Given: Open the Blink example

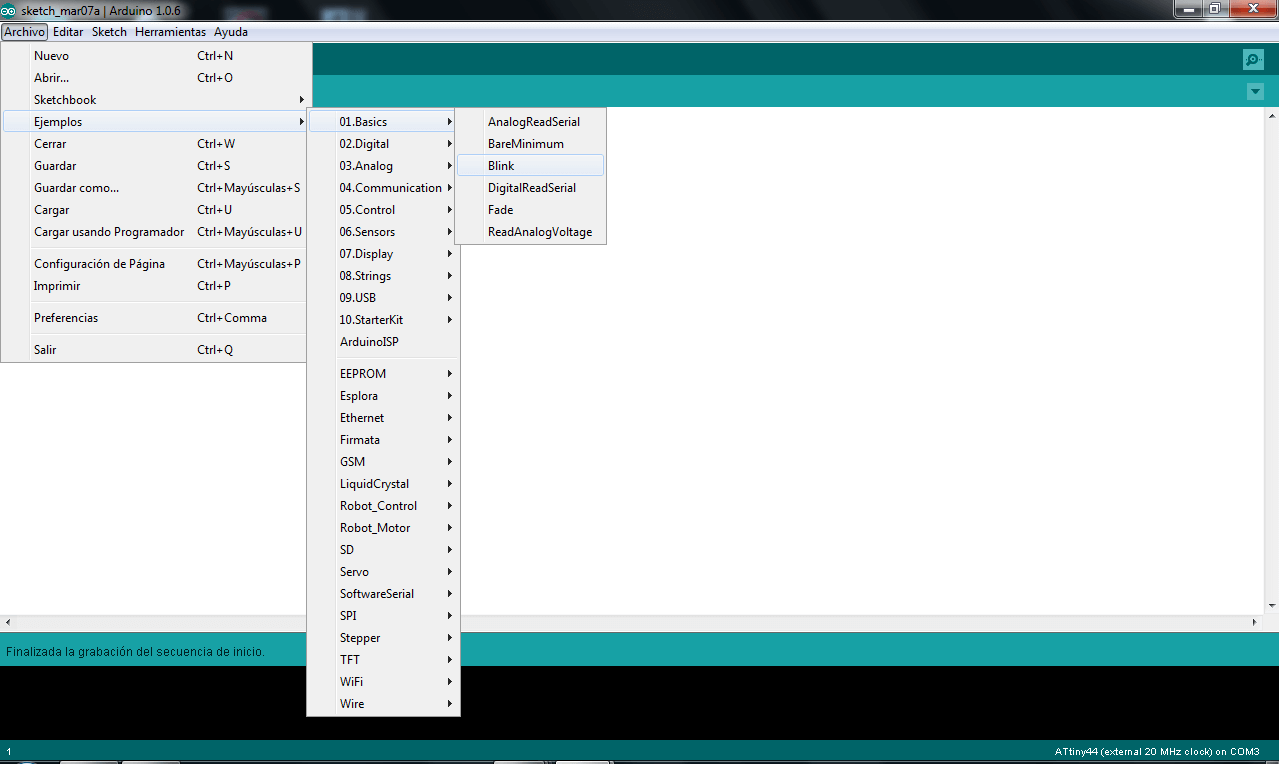Looking at the screenshot, I should 530,166.
